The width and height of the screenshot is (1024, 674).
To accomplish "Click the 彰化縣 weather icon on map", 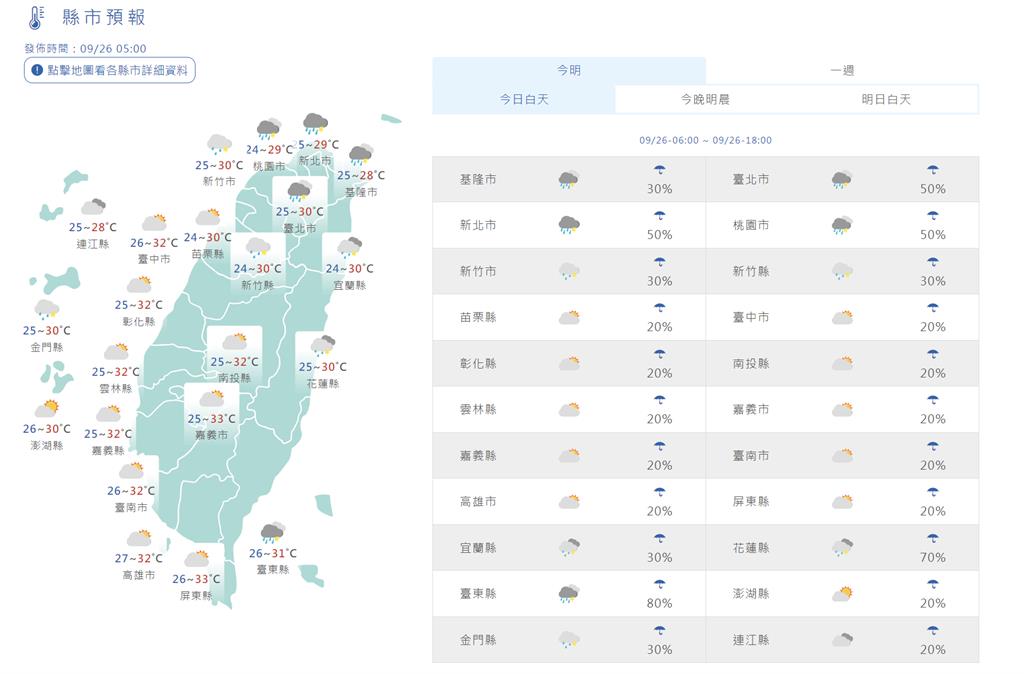I will pyautogui.click(x=139, y=284).
